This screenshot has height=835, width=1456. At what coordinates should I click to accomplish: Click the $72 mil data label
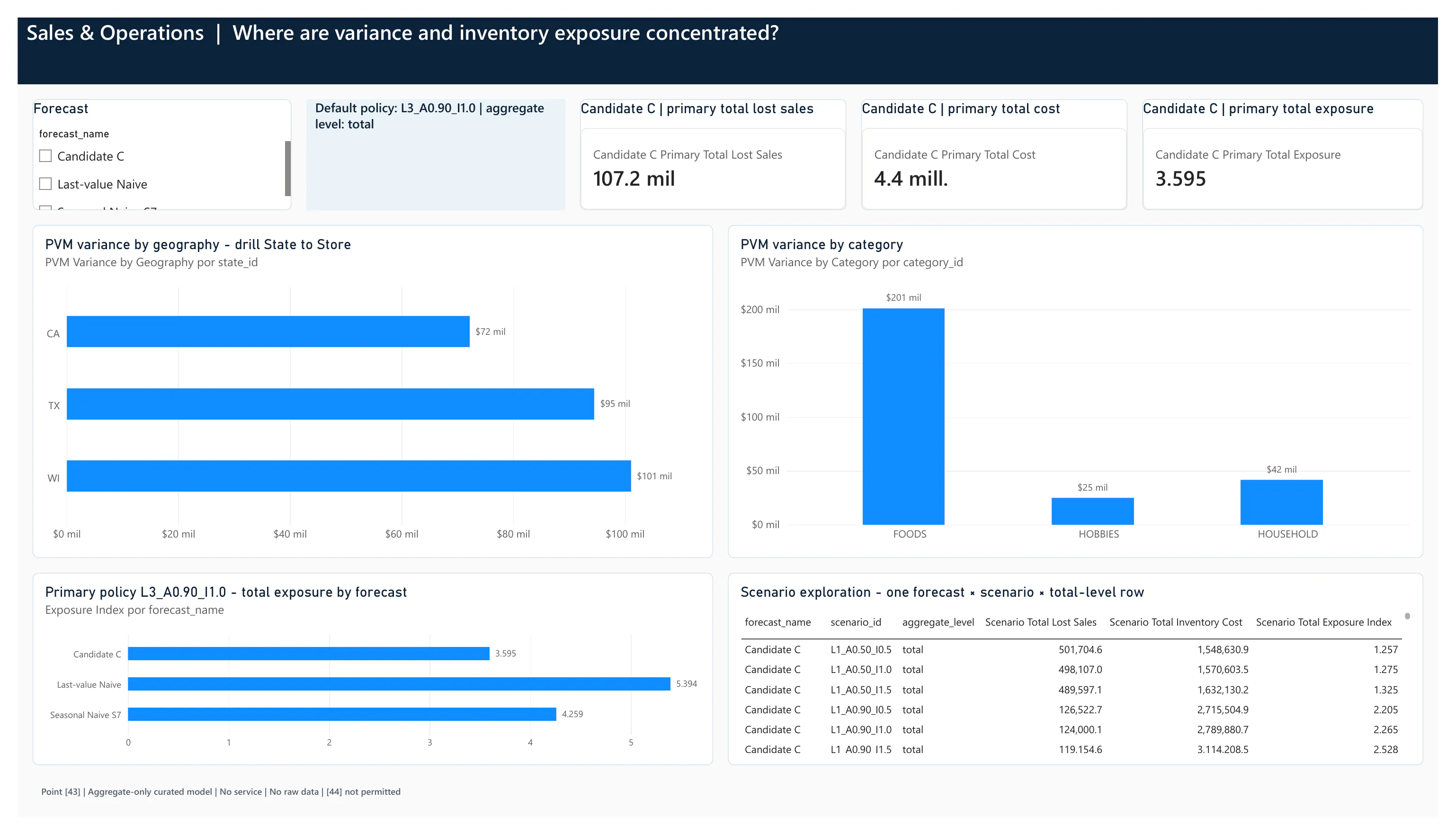click(490, 332)
